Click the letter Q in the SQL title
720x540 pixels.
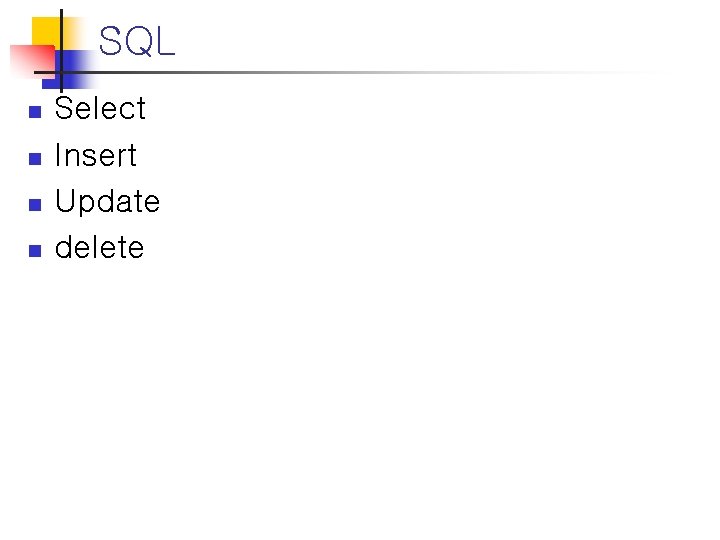click(x=137, y=42)
